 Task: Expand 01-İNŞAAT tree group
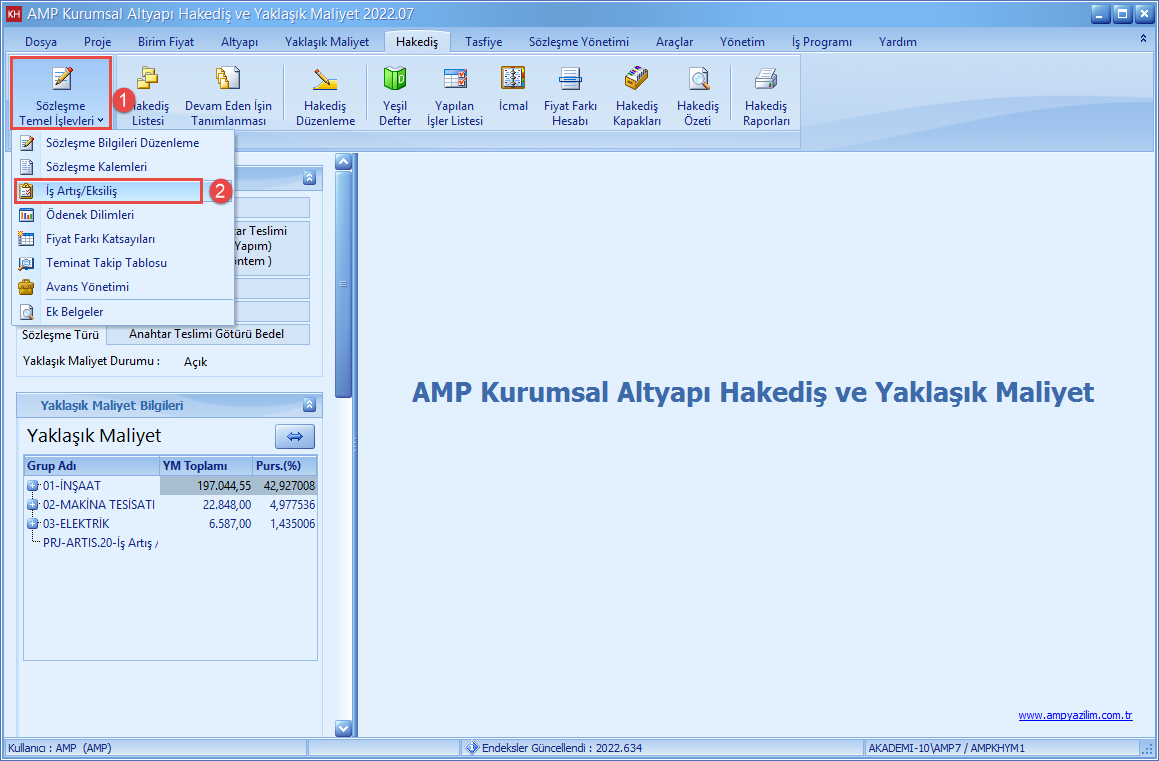point(33,485)
